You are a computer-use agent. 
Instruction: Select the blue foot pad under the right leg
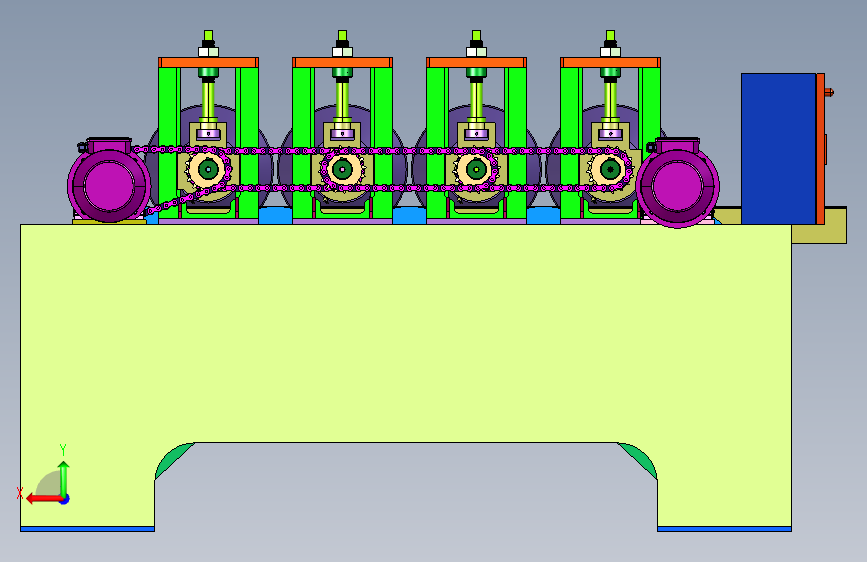(x=724, y=529)
